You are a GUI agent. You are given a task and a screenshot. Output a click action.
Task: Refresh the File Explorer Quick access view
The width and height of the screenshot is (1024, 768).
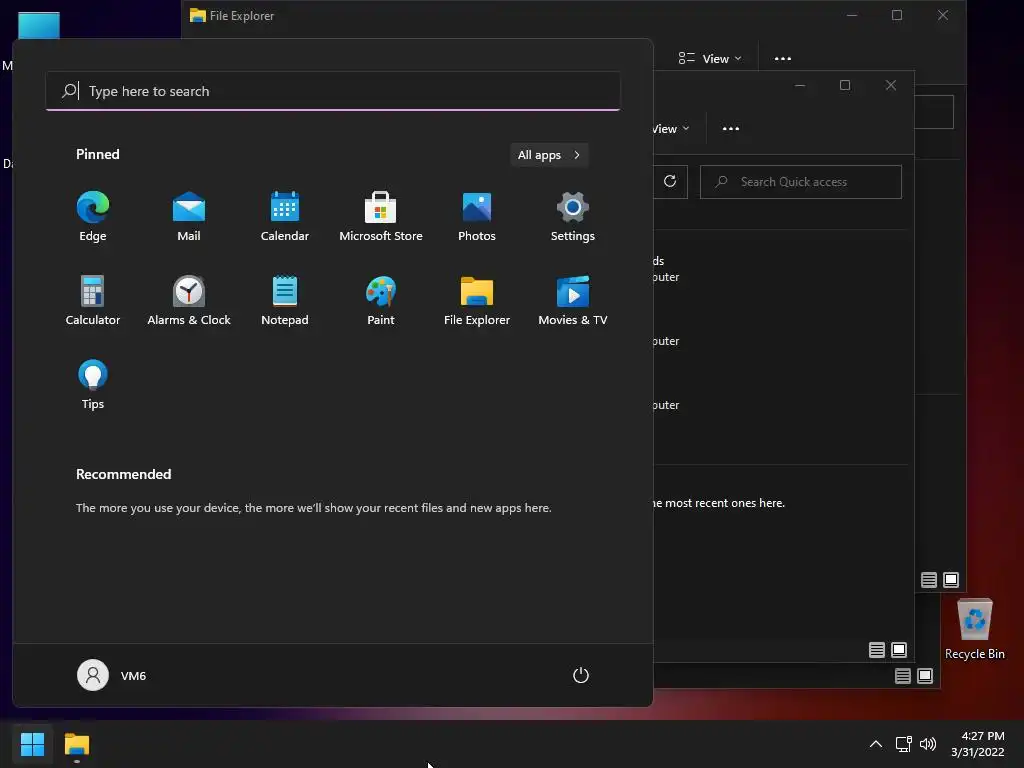(x=670, y=182)
